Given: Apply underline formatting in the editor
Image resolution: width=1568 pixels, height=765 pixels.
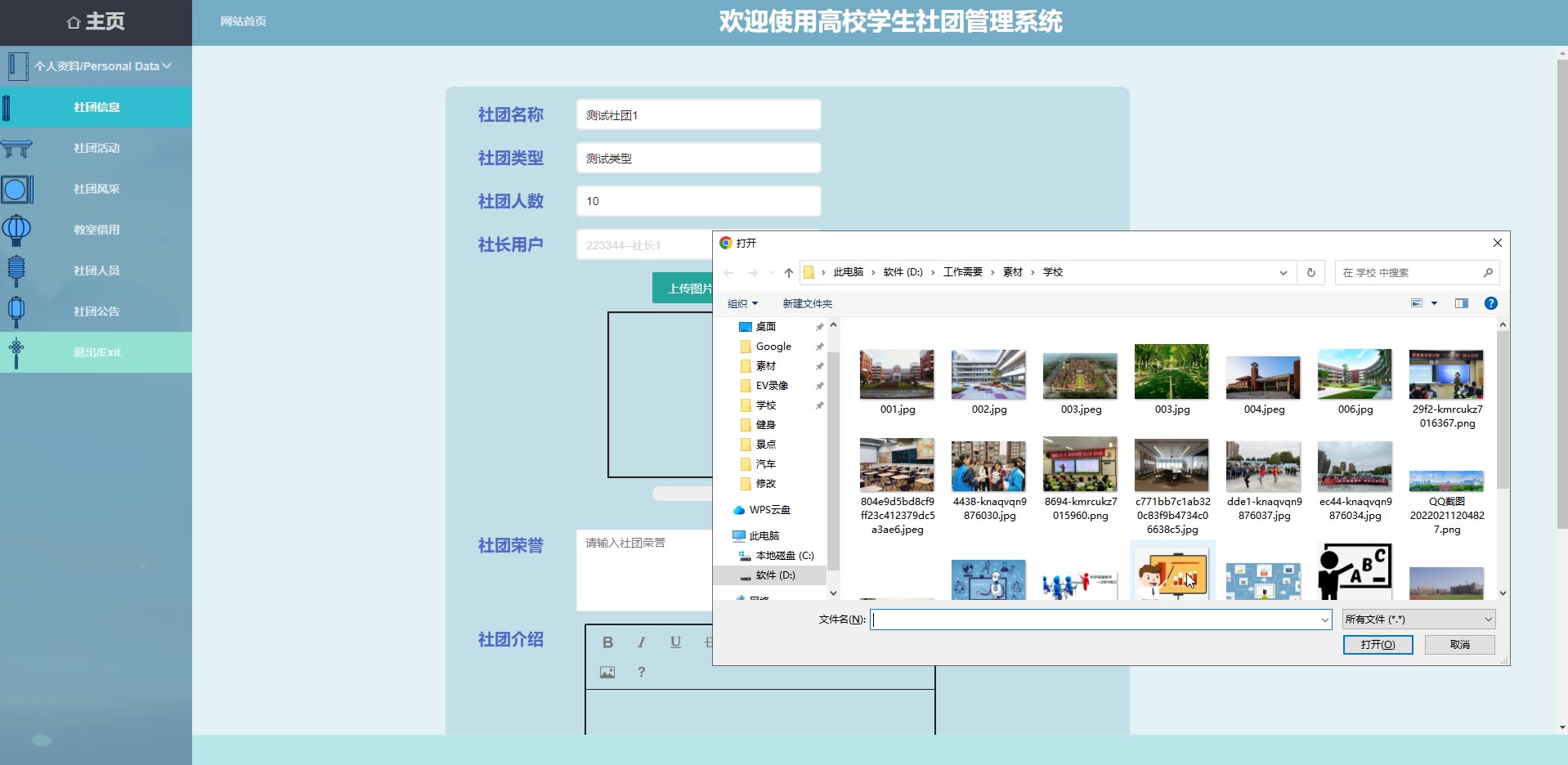Looking at the screenshot, I should 675,642.
